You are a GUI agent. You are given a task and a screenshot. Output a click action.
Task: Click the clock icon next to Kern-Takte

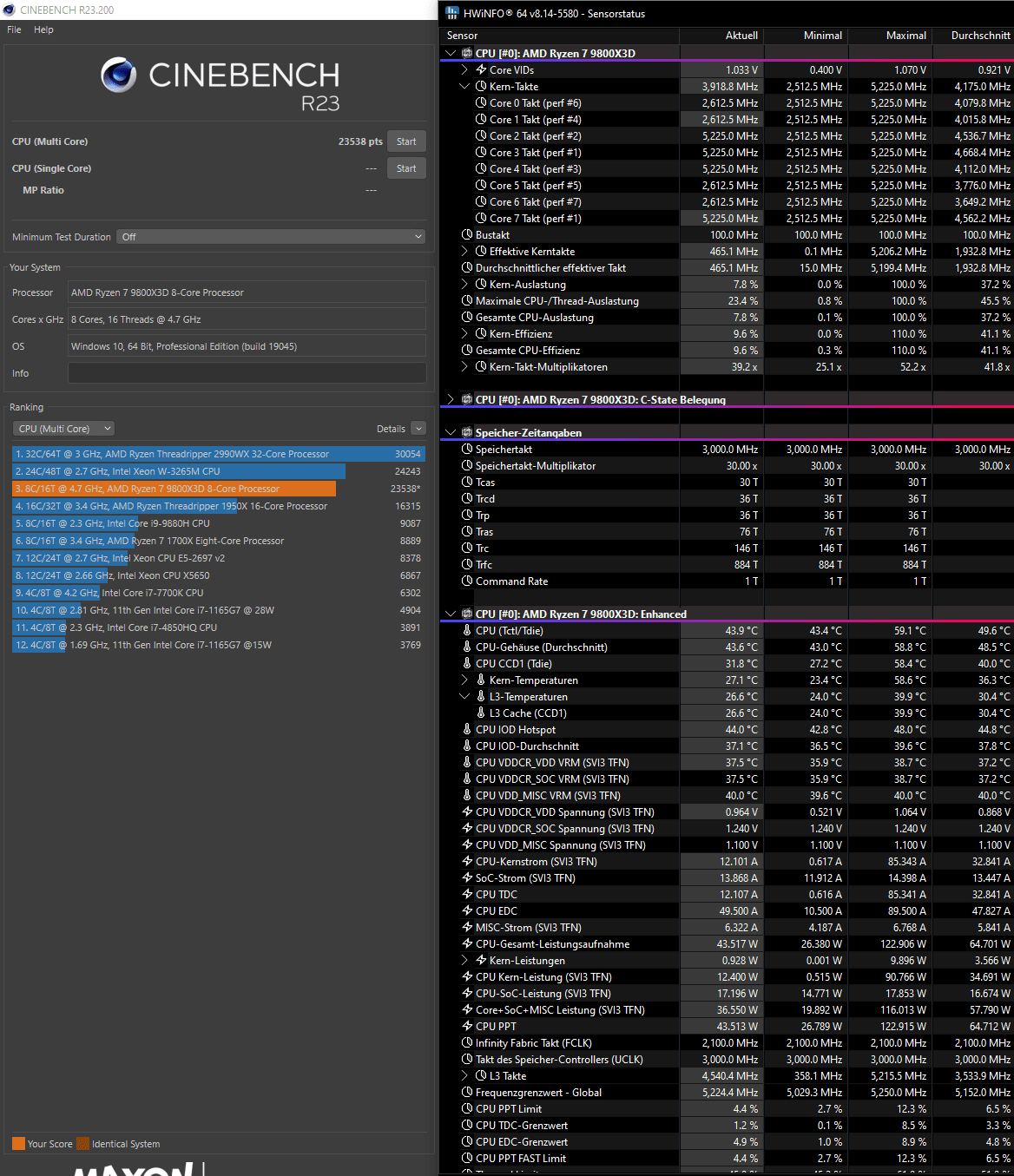pyautogui.click(x=481, y=86)
